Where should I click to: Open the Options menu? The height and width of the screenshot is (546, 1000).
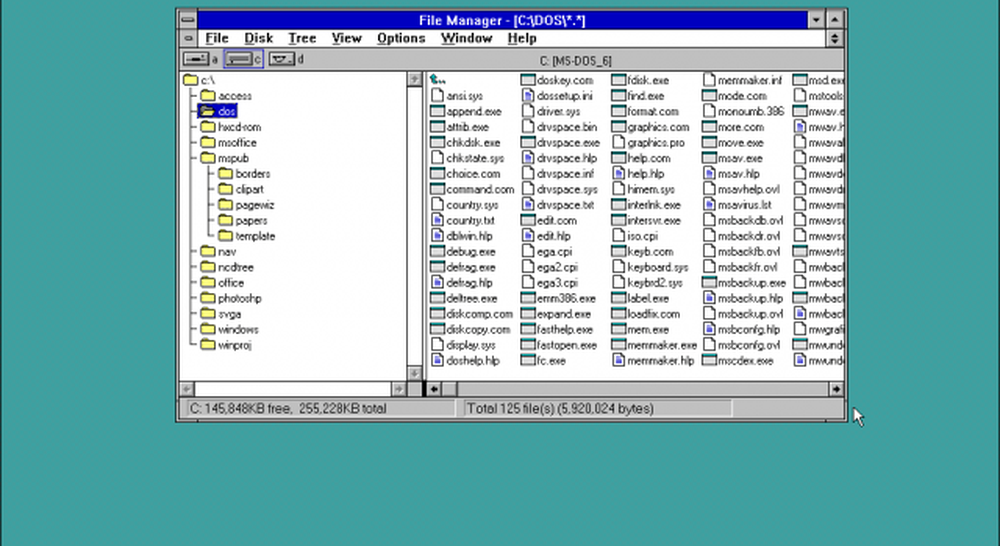[401, 38]
